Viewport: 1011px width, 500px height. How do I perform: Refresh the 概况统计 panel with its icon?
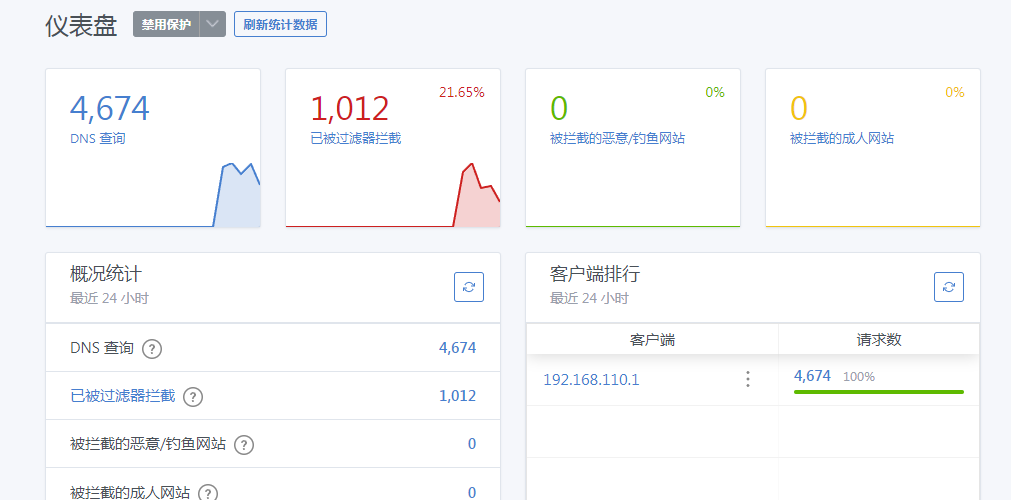pyautogui.click(x=469, y=287)
